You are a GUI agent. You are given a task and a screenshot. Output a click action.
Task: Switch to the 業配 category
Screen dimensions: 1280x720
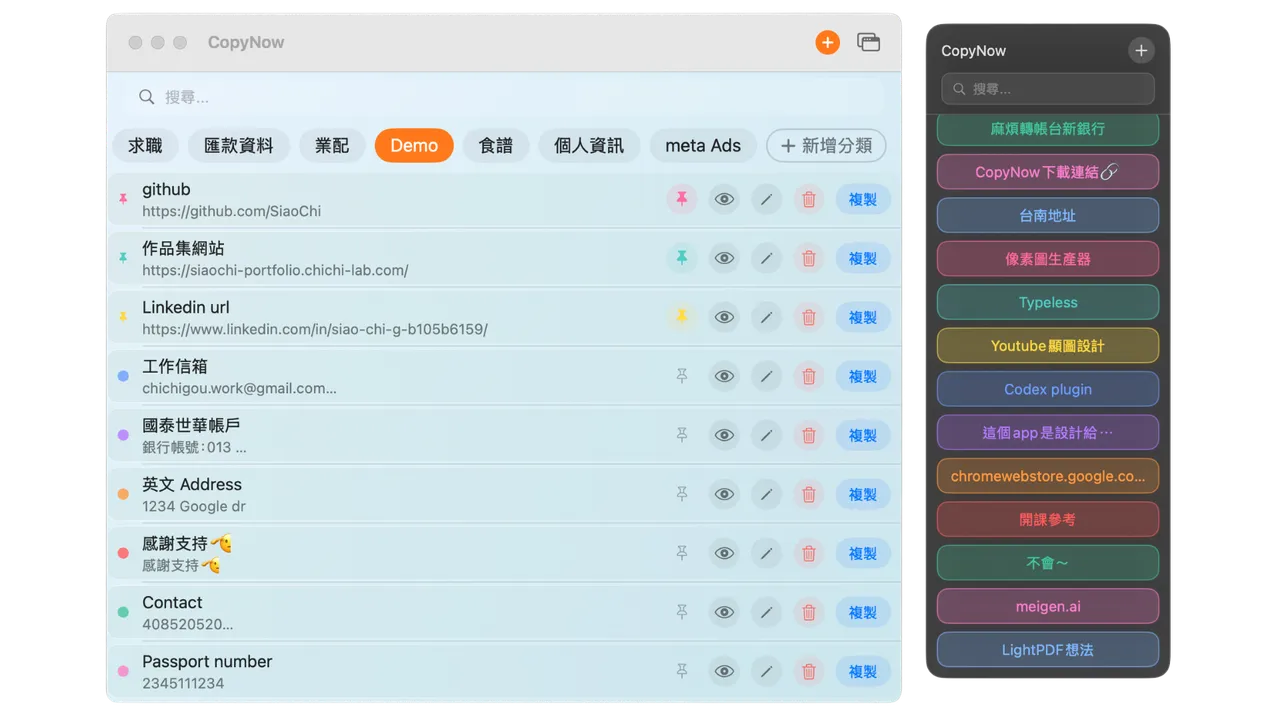coord(332,145)
